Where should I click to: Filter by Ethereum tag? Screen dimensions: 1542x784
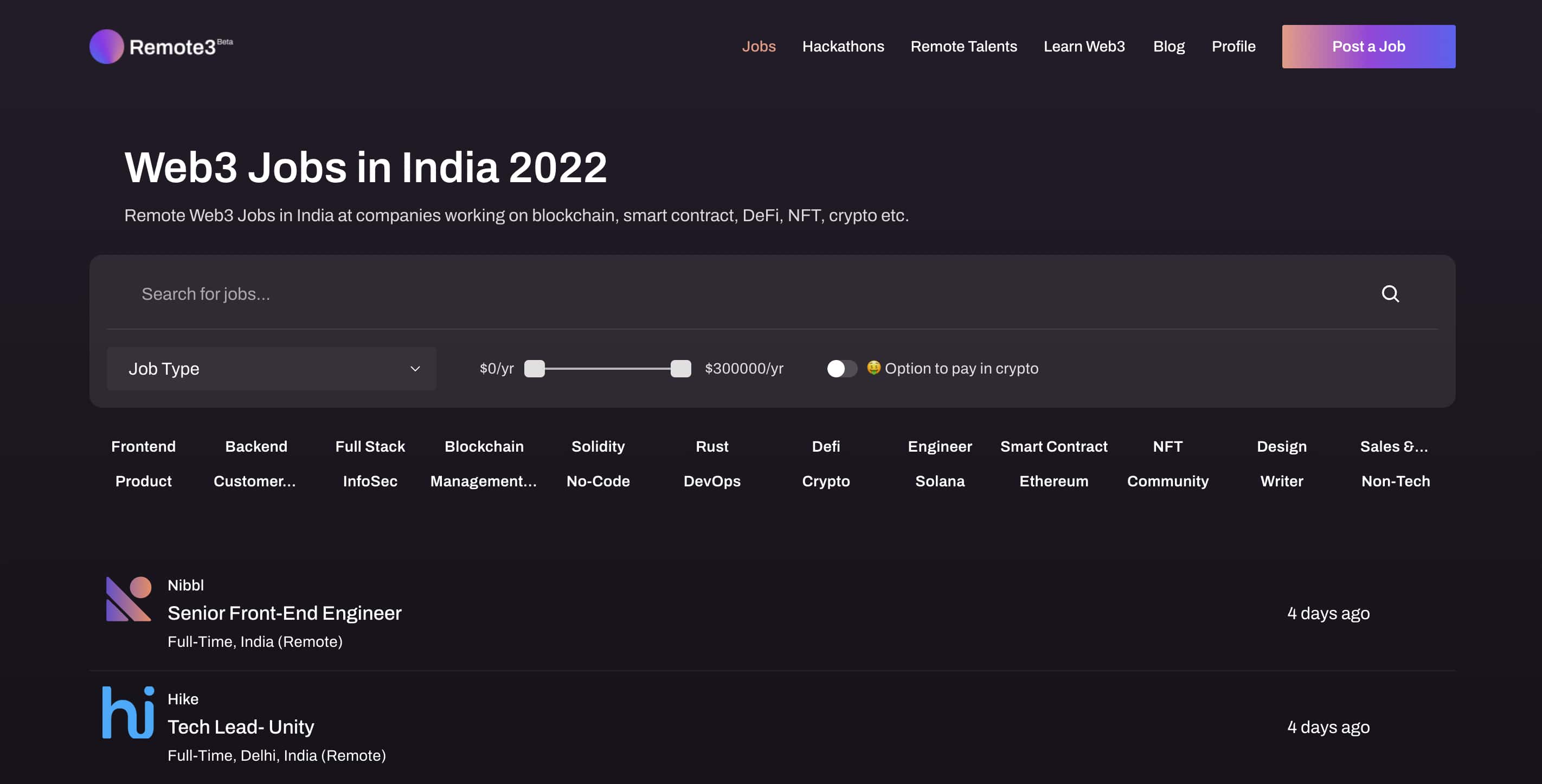coord(1053,481)
